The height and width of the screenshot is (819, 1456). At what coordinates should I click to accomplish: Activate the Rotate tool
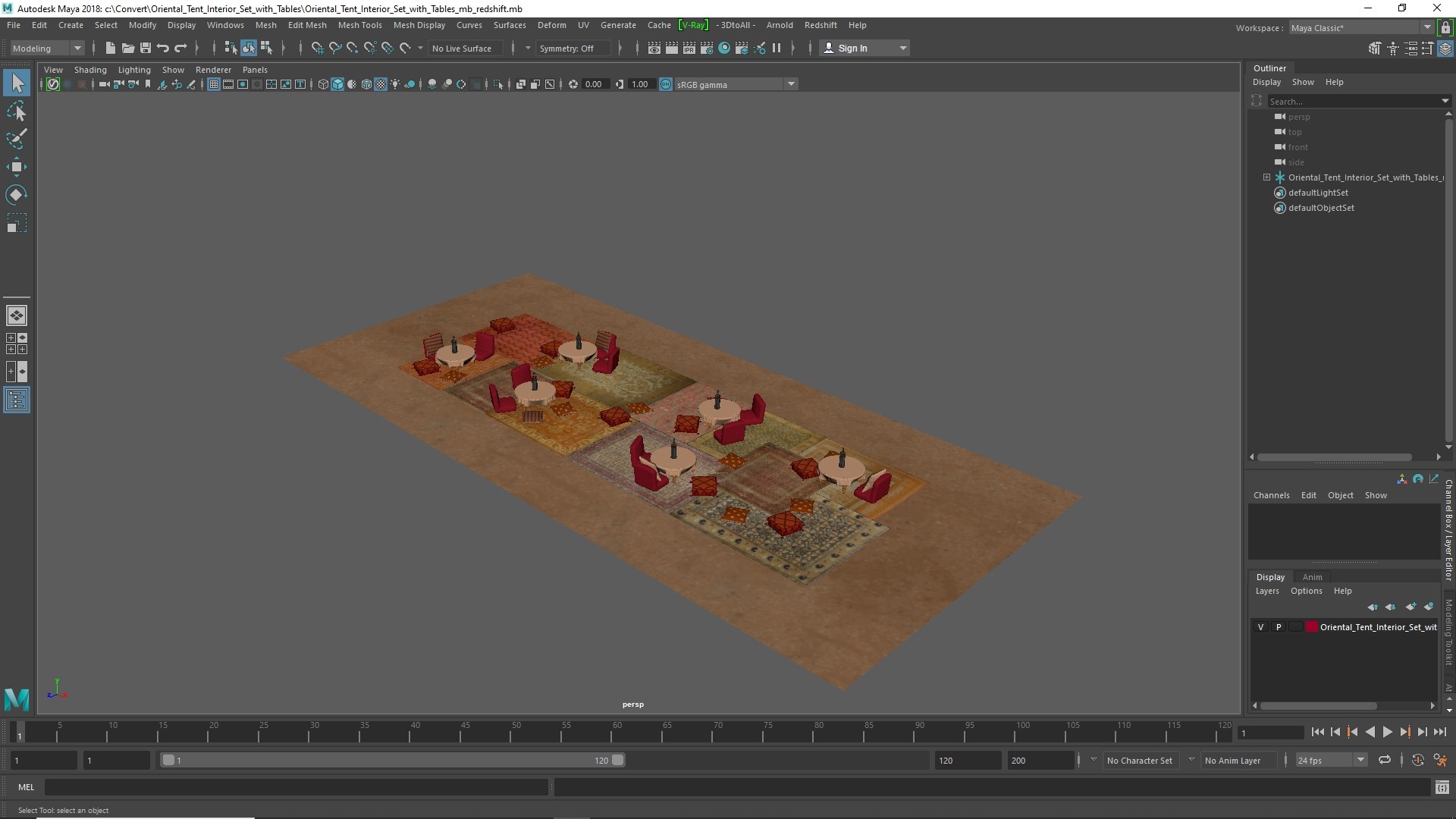(x=17, y=195)
